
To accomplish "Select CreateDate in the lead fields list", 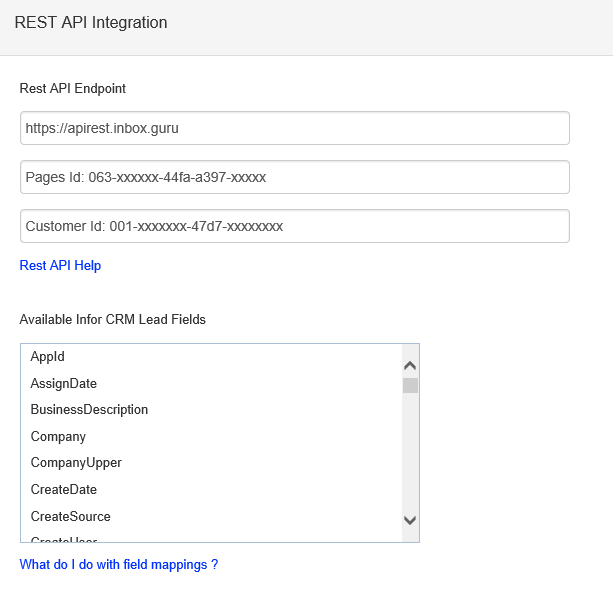I will [x=211, y=489].
